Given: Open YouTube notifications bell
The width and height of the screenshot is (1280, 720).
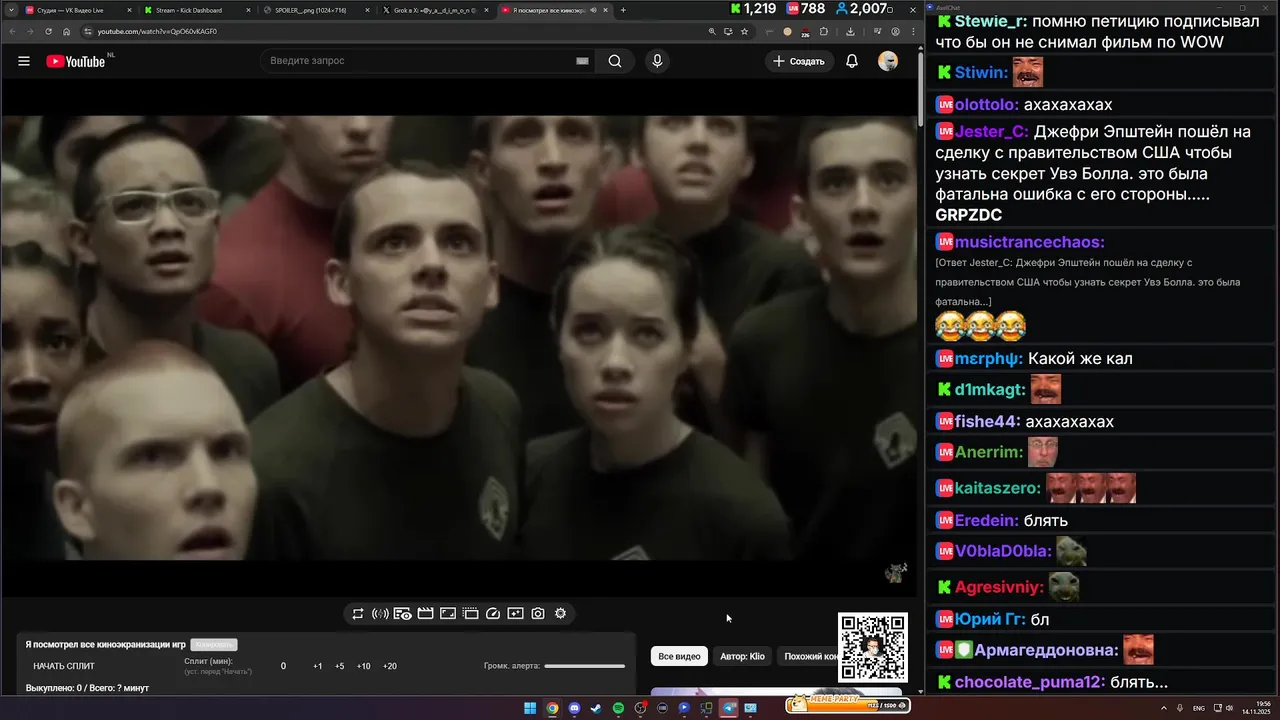Looking at the screenshot, I should pyautogui.click(x=852, y=61).
